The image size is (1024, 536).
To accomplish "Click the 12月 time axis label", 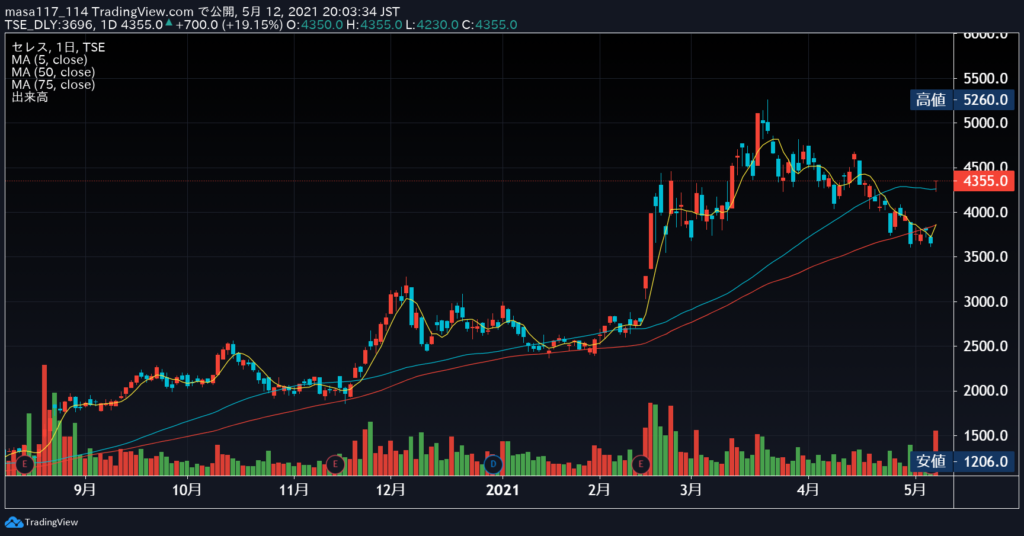I will (x=391, y=490).
